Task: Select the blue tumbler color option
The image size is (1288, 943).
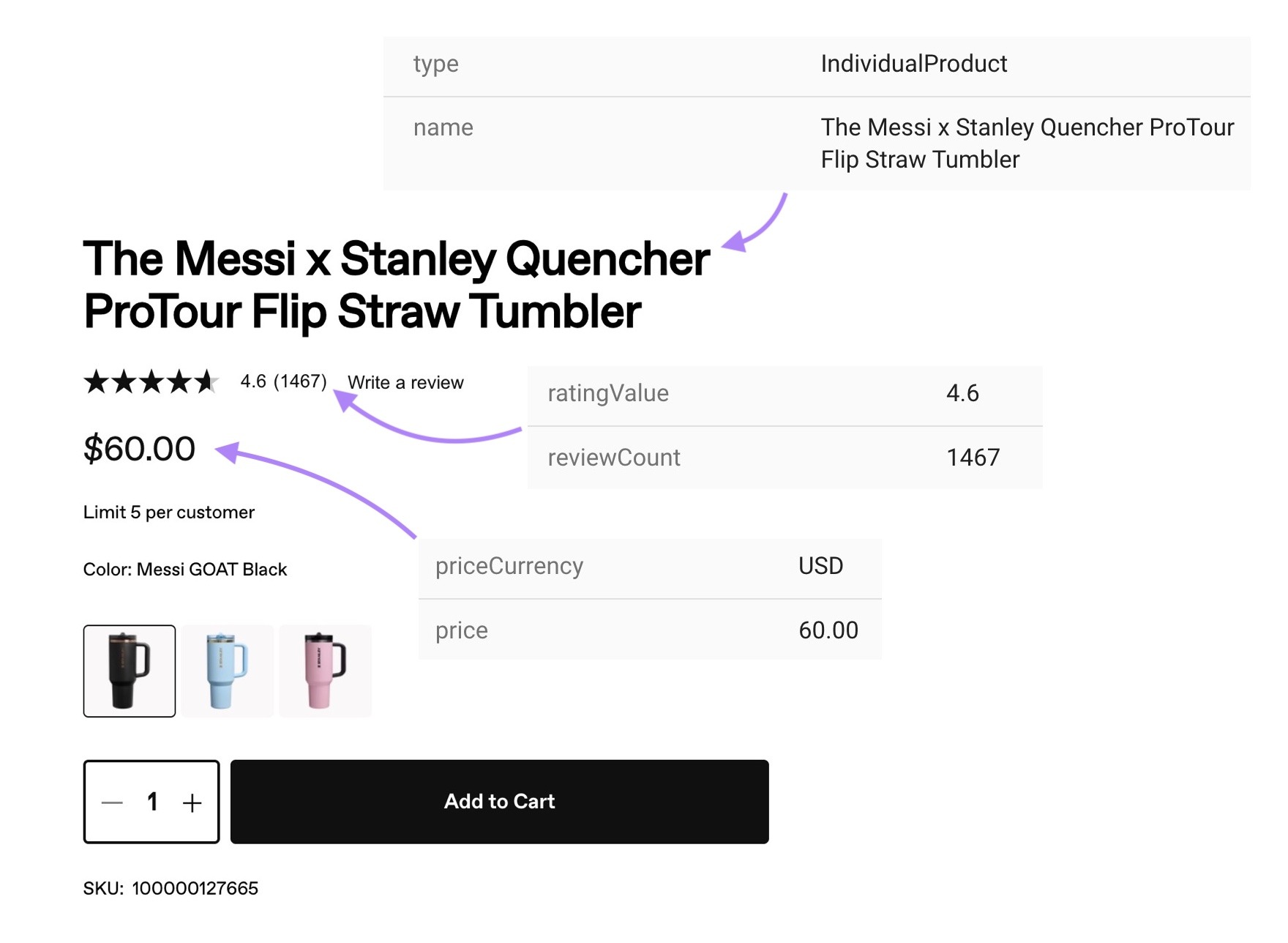Action: tap(228, 670)
